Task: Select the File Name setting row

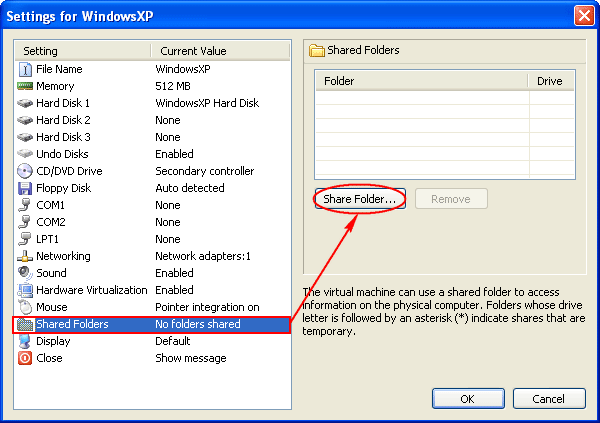Action: point(152,69)
